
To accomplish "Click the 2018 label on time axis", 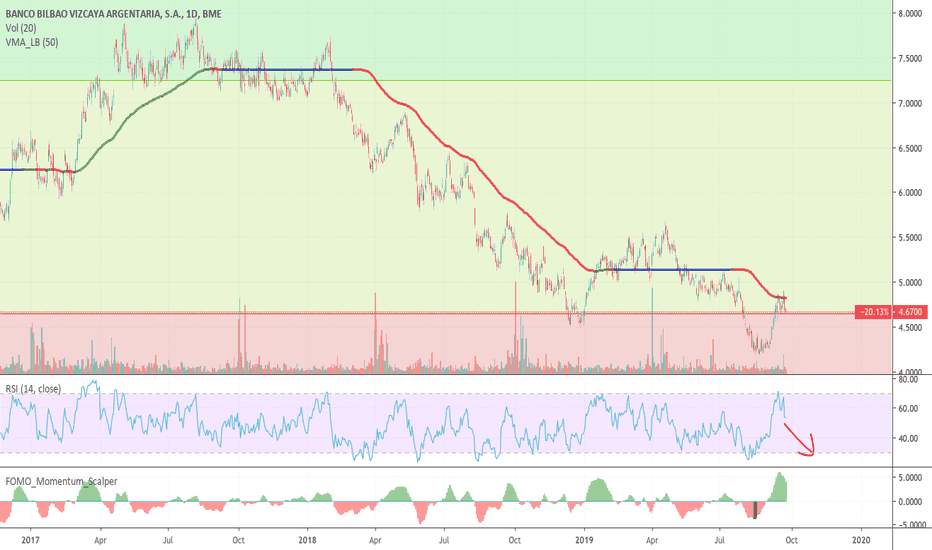I will 307,540.
